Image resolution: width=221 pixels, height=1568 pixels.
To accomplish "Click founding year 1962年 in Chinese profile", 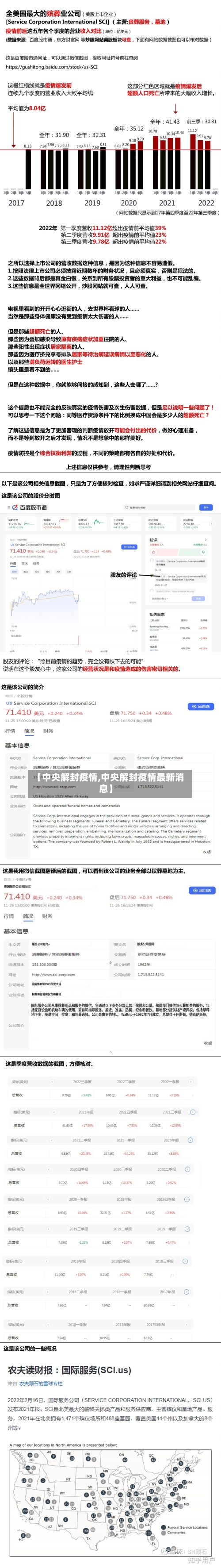I will point(144,965).
